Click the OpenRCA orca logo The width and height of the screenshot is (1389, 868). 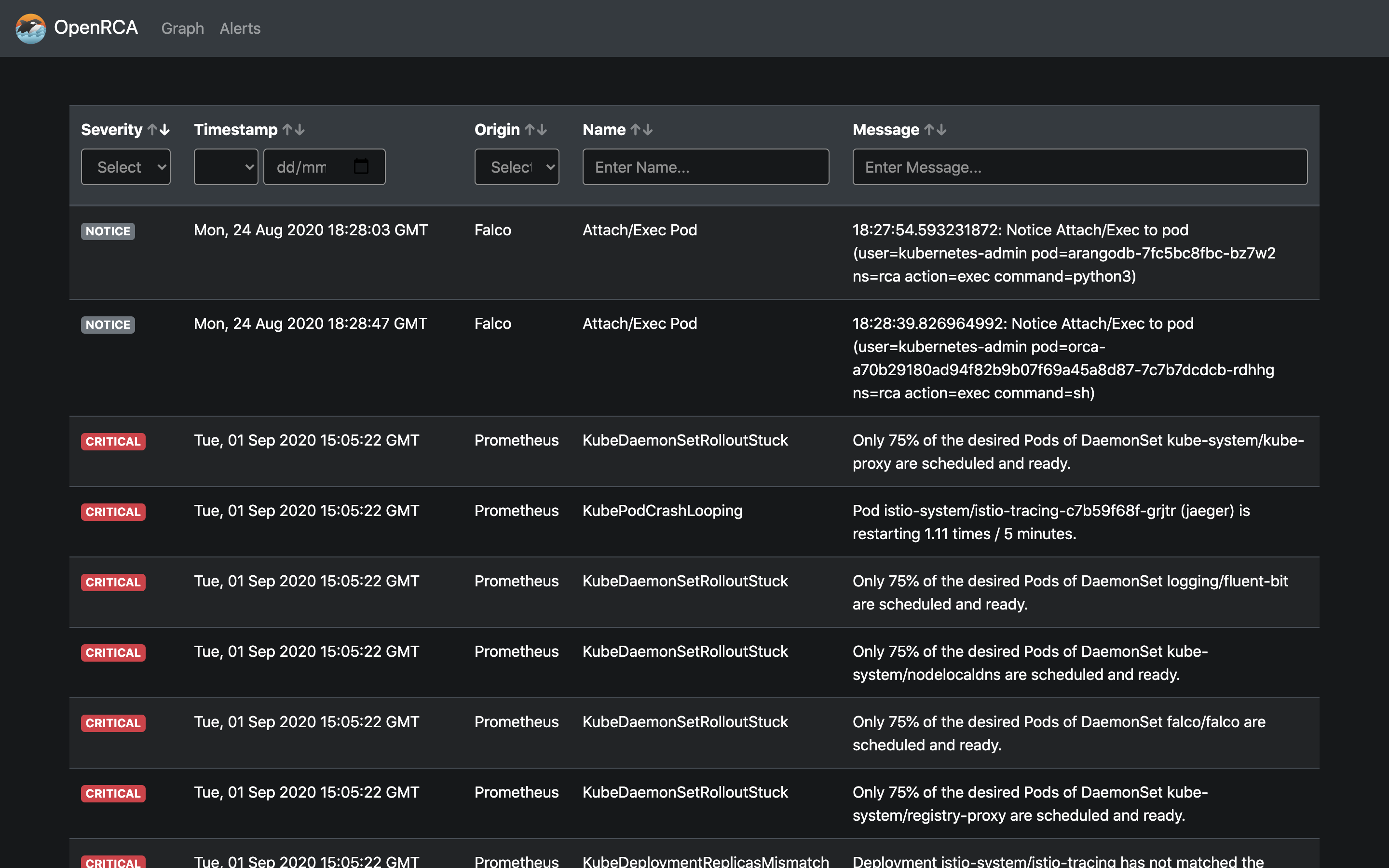[x=31, y=27]
